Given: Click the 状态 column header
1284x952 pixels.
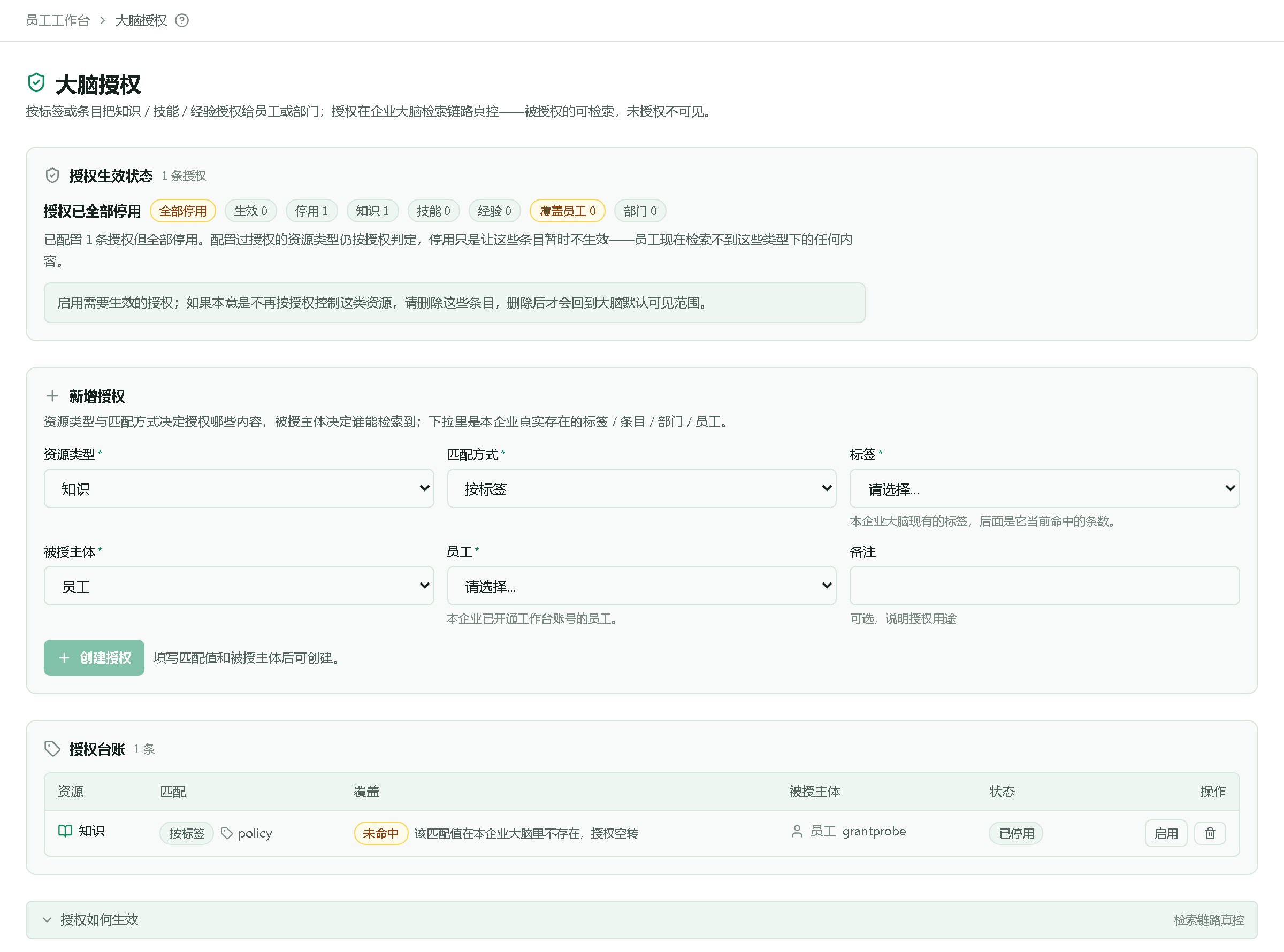Looking at the screenshot, I should click(1002, 791).
